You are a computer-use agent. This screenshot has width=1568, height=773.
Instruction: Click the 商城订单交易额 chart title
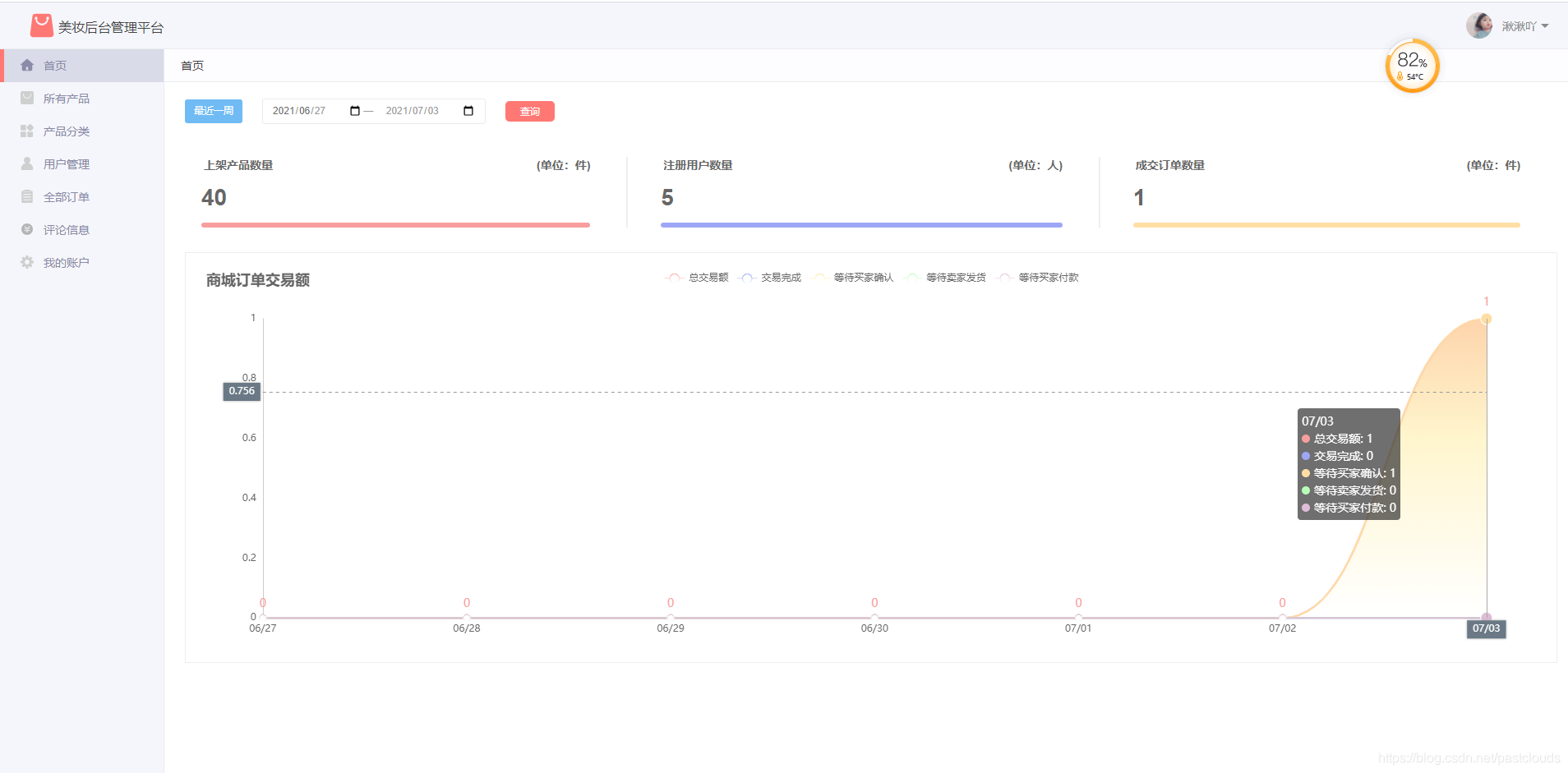[x=258, y=280]
